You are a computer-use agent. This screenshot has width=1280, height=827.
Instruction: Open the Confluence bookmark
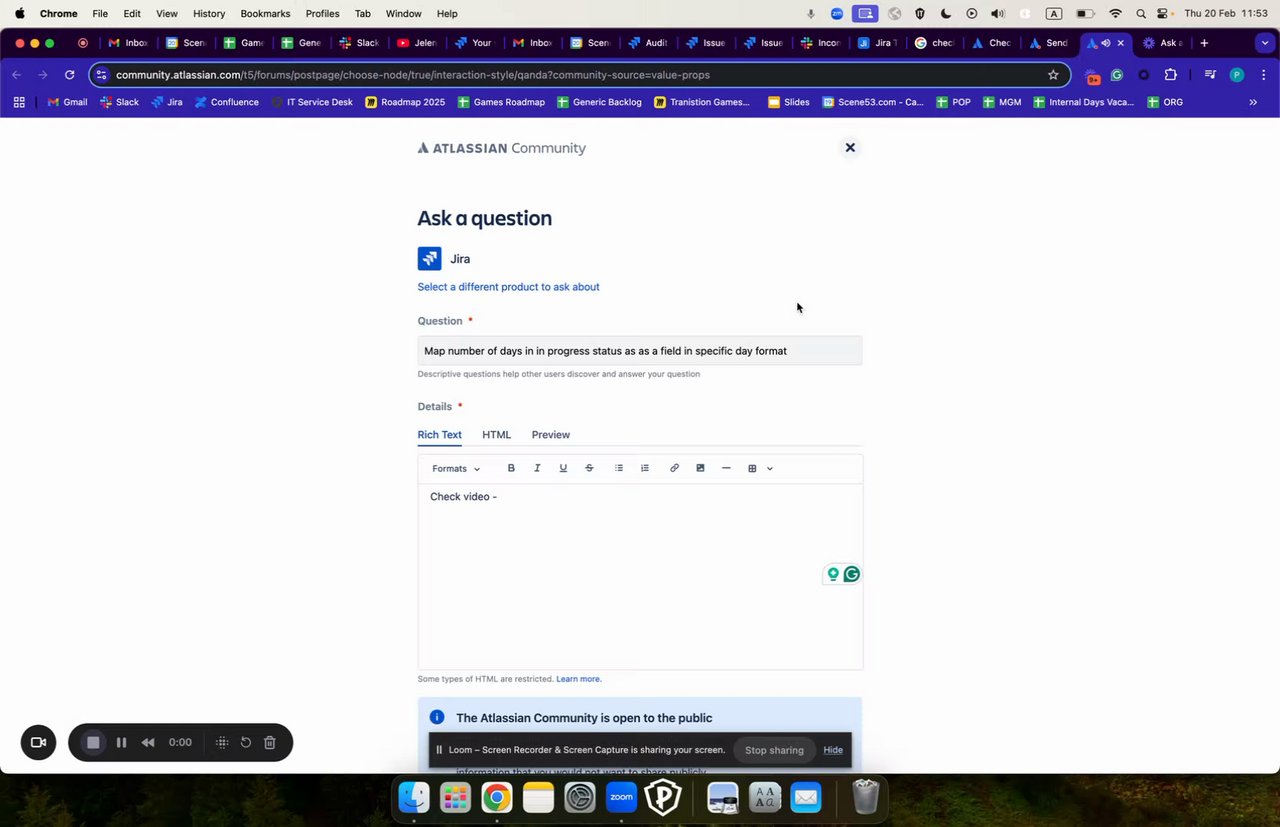click(227, 102)
